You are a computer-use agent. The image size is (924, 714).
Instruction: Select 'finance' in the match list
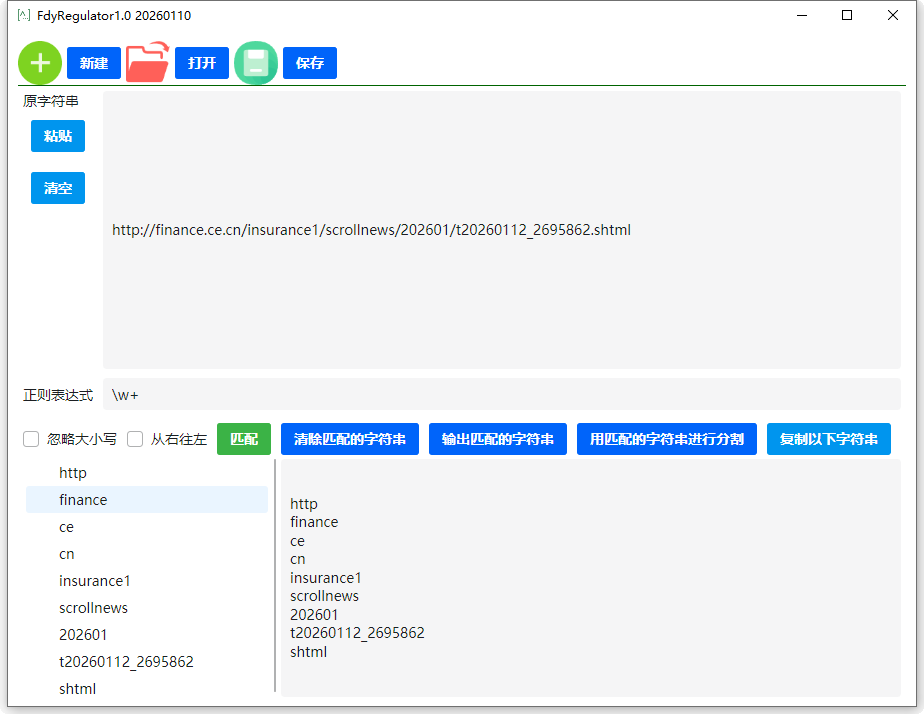147,500
